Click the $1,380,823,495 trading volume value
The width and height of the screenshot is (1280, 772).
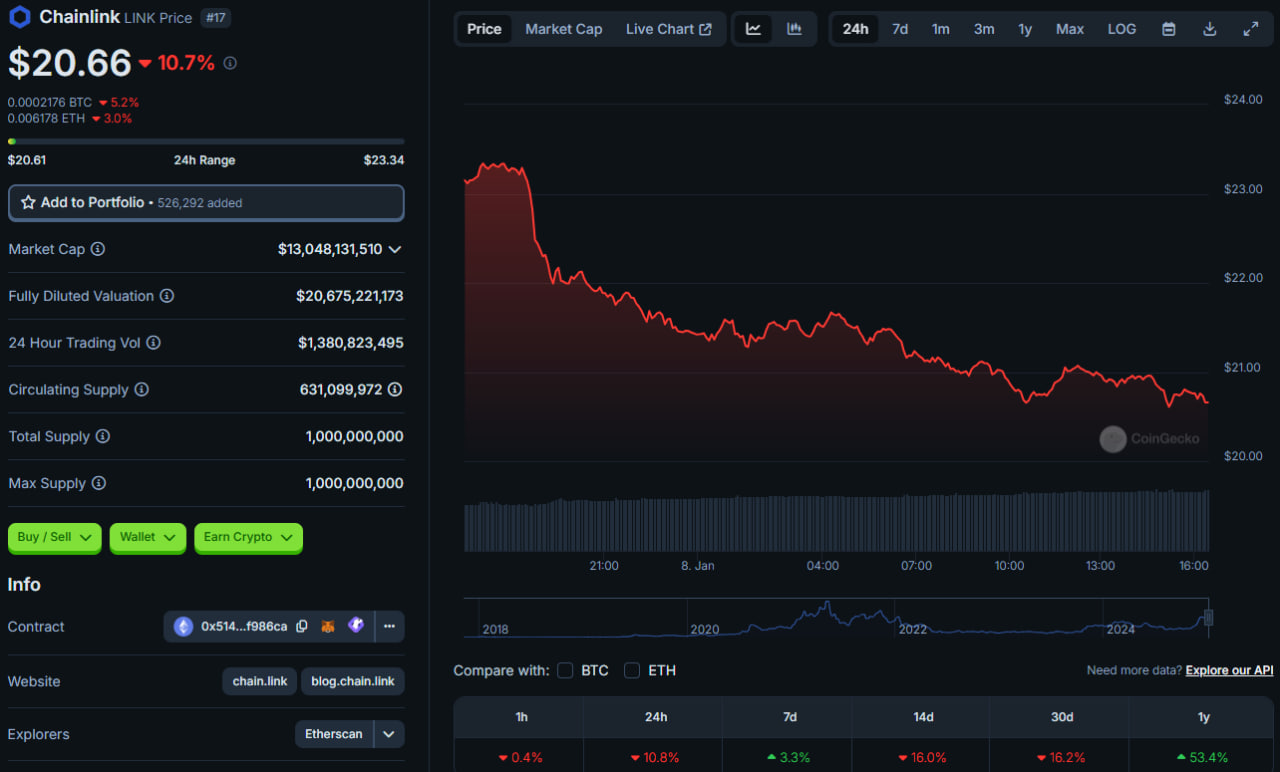(351, 343)
